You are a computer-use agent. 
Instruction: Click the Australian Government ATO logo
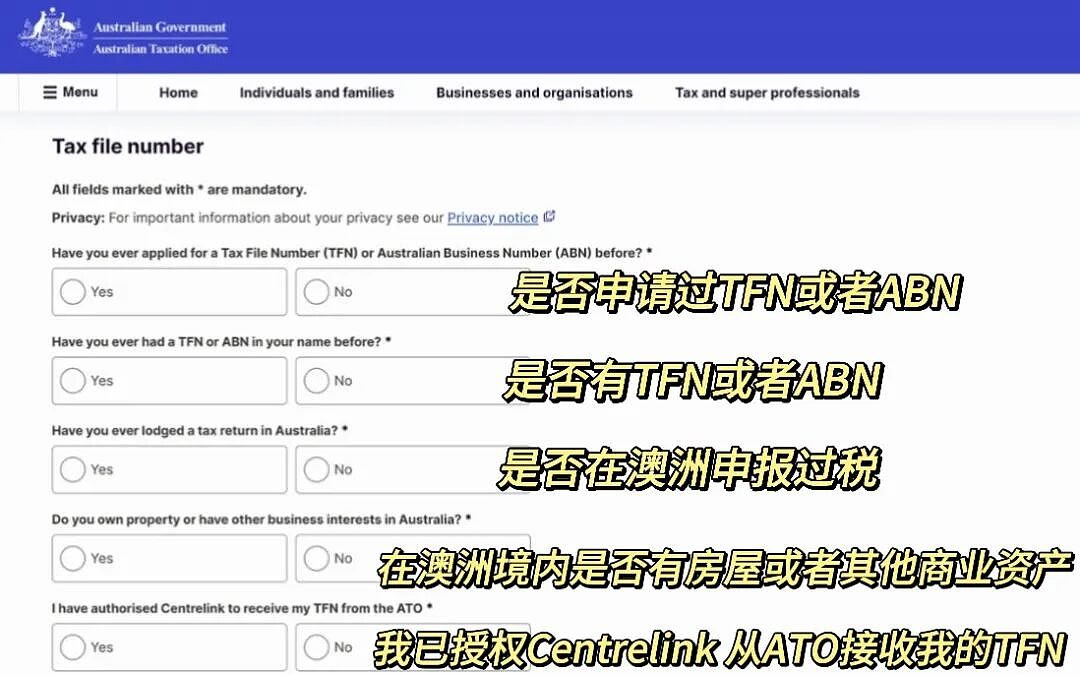click(124, 33)
